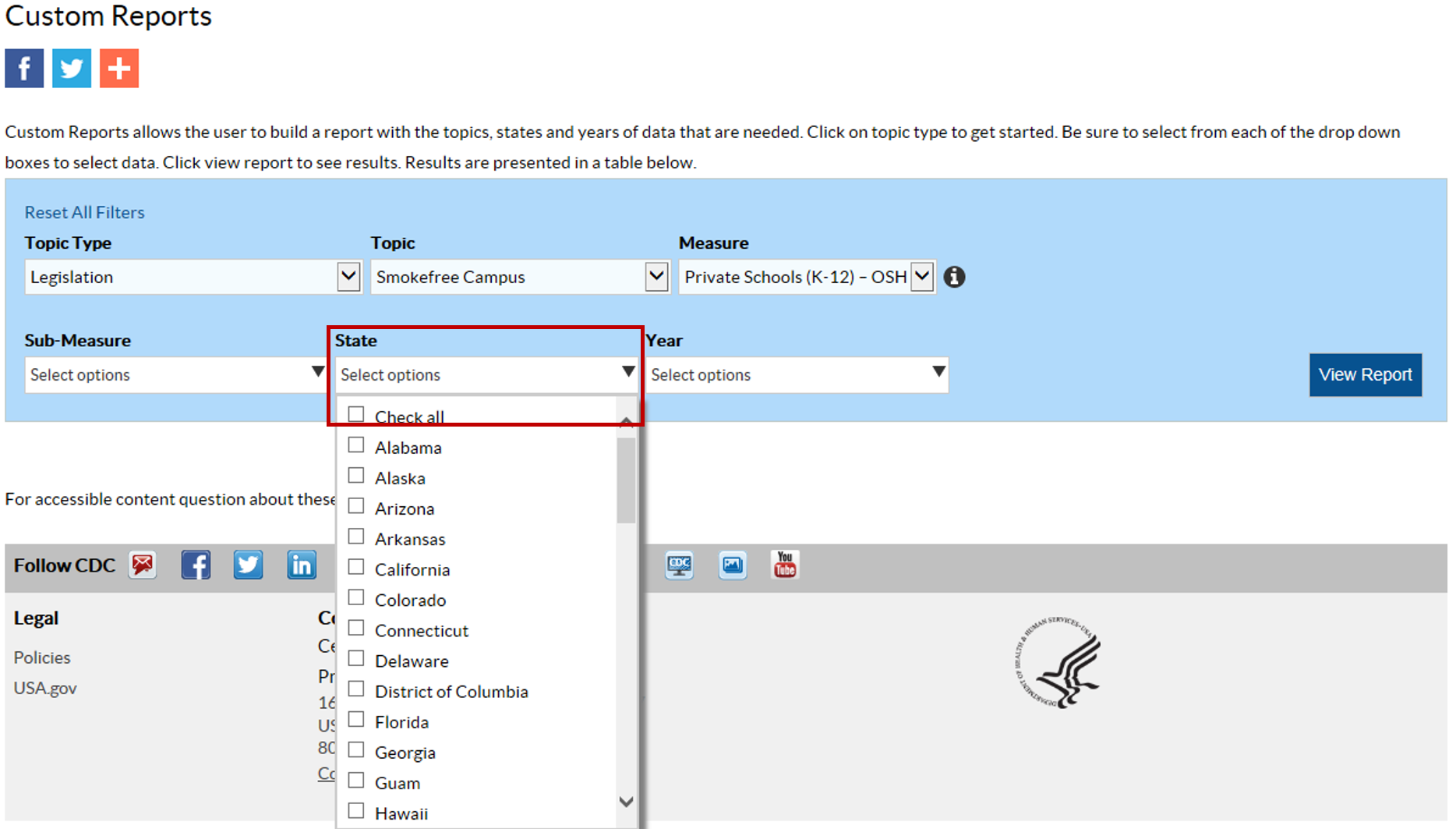1456x829 pixels.
Task: Click the LinkedIn icon in Follow CDC bar
Action: [x=301, y=565]
